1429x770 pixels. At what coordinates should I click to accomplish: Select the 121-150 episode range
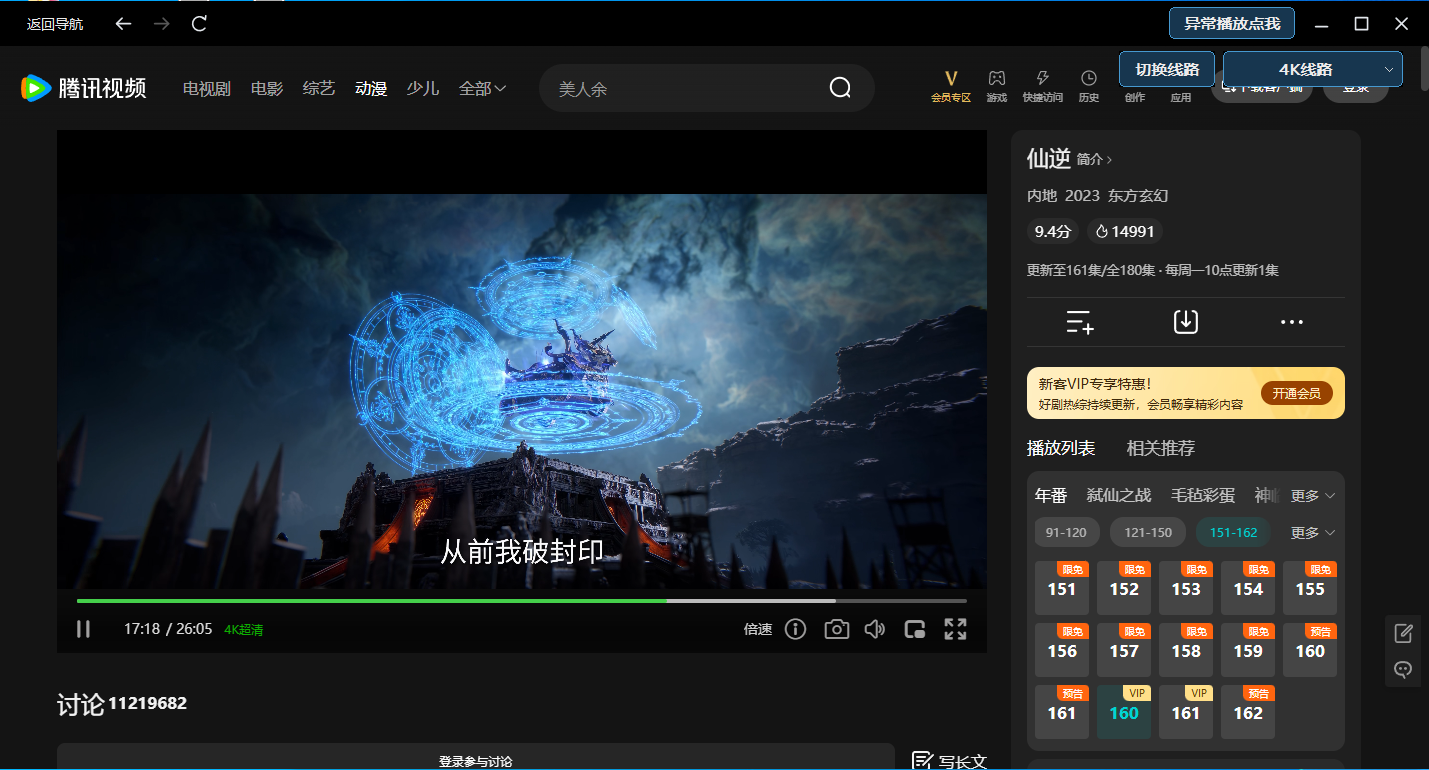1148,532
